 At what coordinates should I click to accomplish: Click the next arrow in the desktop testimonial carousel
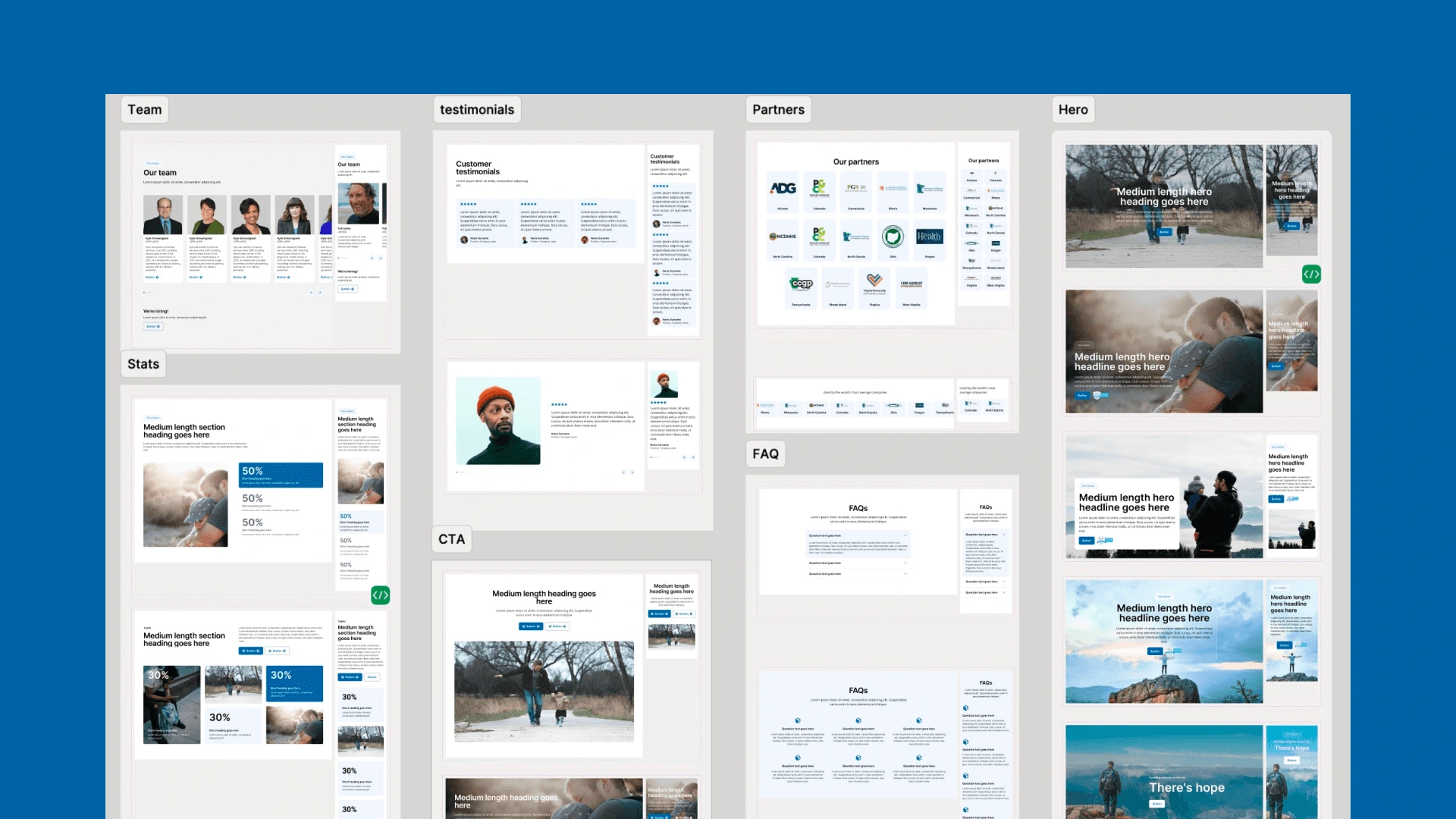point(632,472)
